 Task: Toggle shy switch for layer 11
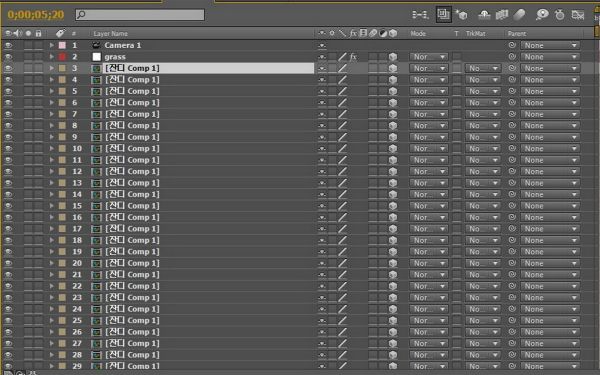322,160
